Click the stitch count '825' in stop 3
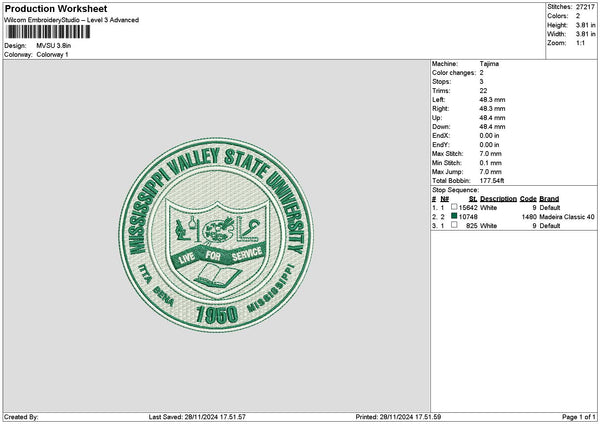This screenshot has width=600, height=424. 471,226
